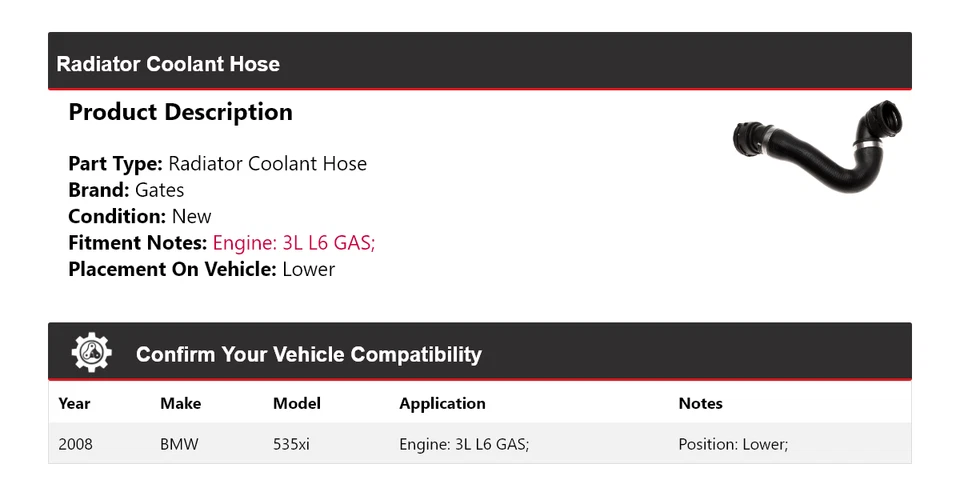Select the BMW make cell
Image resolution: width=960 pixels, height=496 pixels.
179,443
